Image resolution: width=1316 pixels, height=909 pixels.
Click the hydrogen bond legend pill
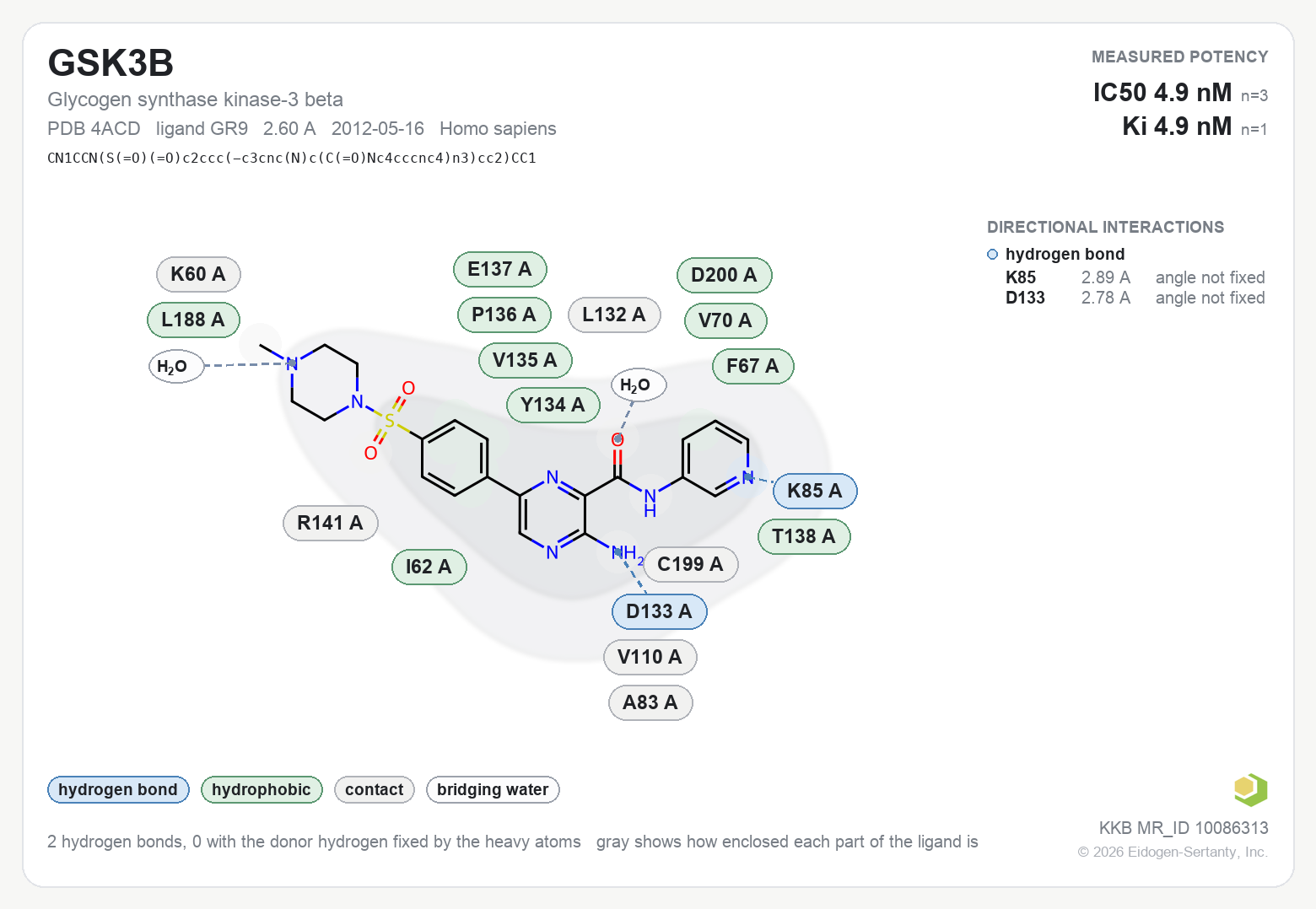click(x=118, y=790)
